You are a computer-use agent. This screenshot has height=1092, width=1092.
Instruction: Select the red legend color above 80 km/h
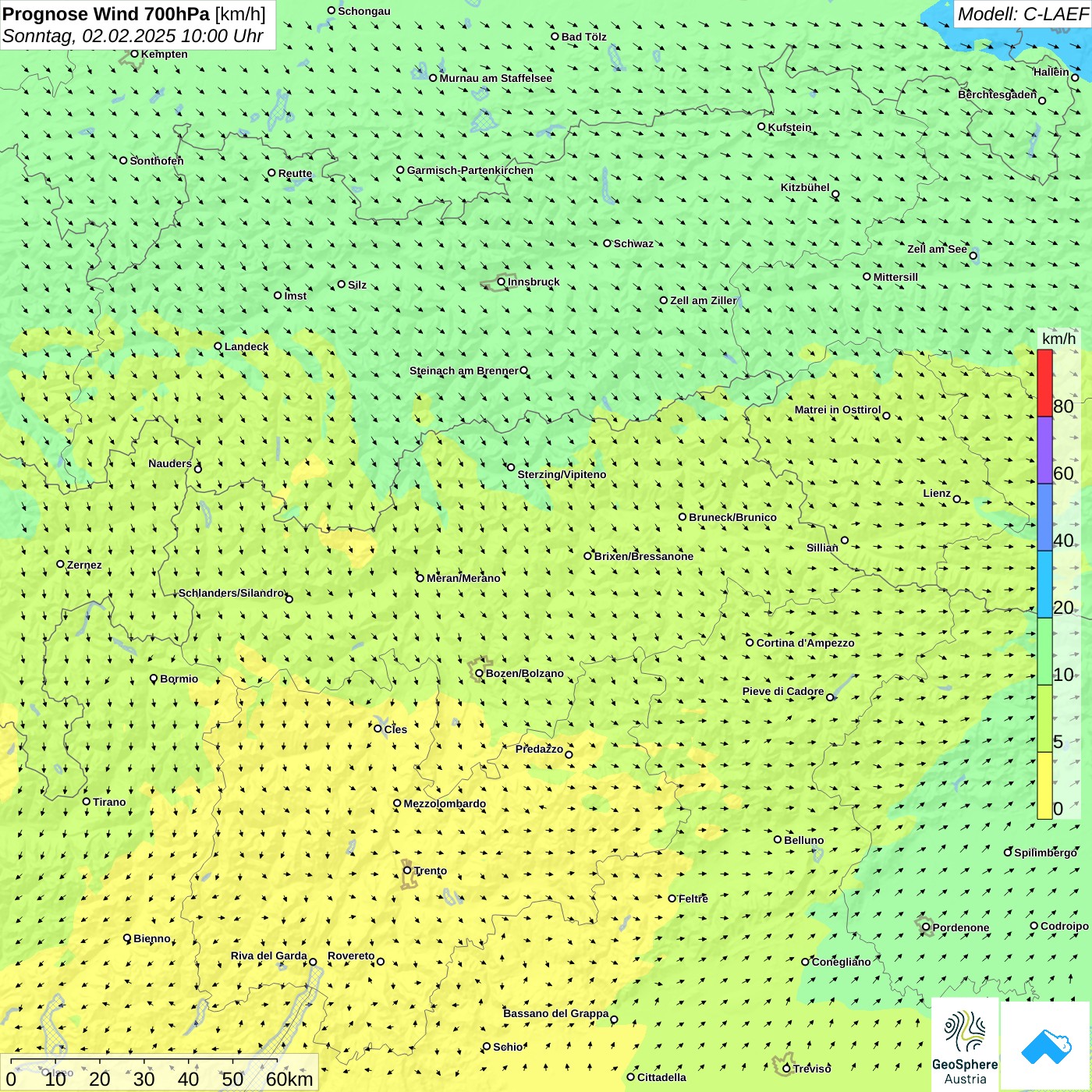pyautogui.click(x=1044, y=383)
